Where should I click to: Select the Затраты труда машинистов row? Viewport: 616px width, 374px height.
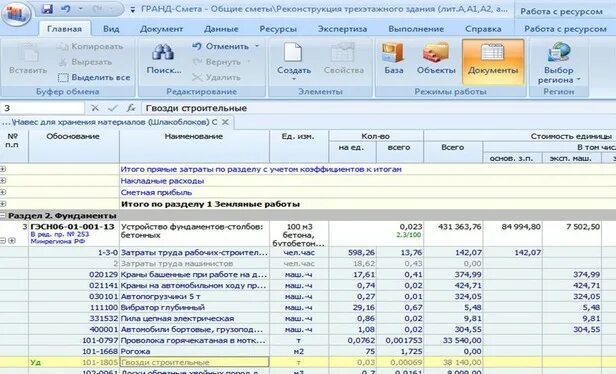(308, 264)
